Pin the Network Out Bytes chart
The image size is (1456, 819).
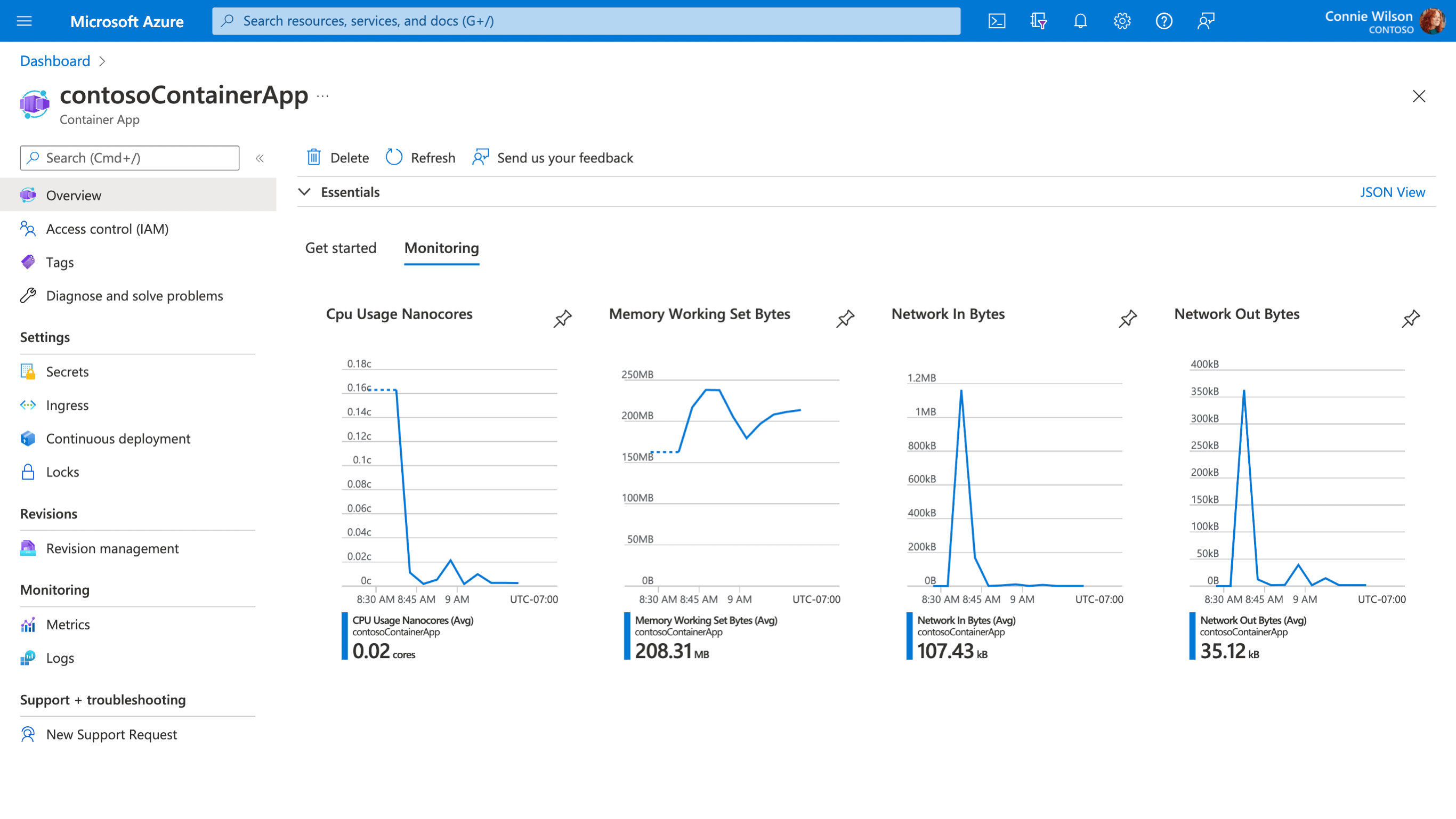coord(1410,319)
